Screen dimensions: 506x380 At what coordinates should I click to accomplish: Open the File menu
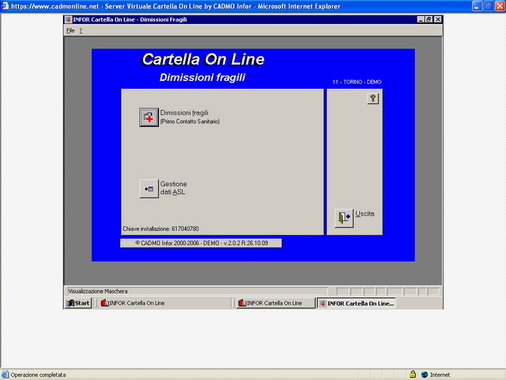pos(70,31)
